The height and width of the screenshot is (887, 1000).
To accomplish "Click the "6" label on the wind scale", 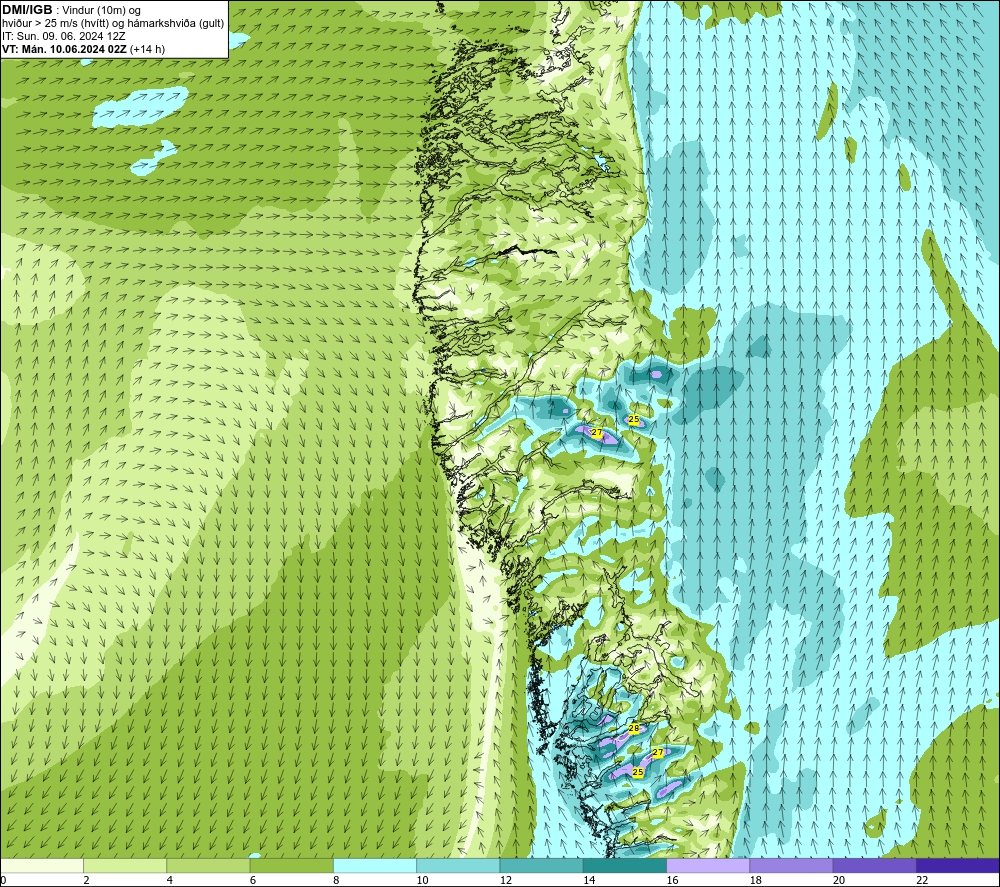I will (253, 881).
